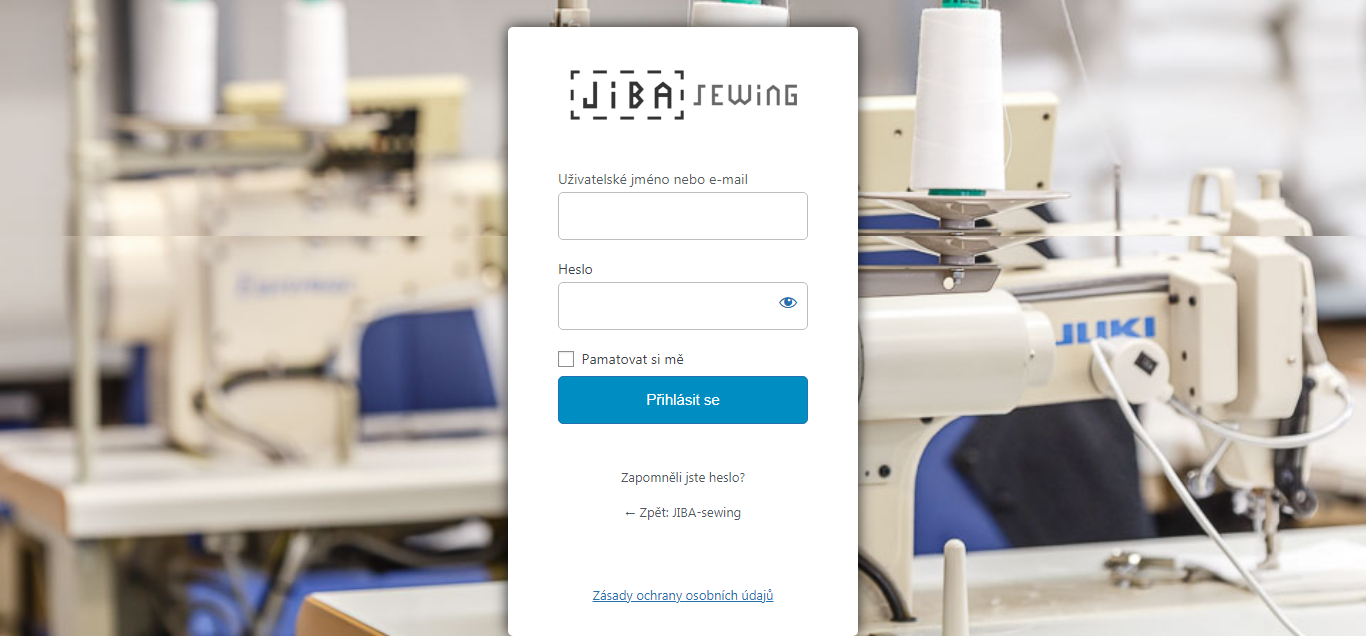Viewport: 1366px width, 636px height.
Task: Click the boxed JIBA part of logo
Action: [627, 95]
